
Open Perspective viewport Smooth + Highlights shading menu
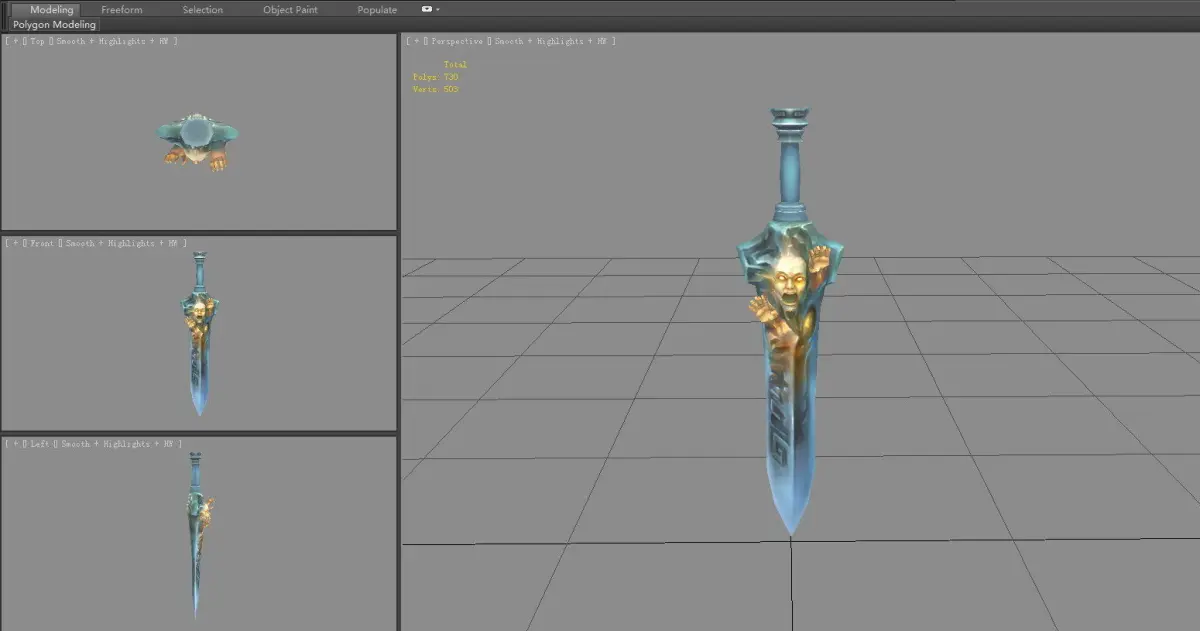point(551,41)
